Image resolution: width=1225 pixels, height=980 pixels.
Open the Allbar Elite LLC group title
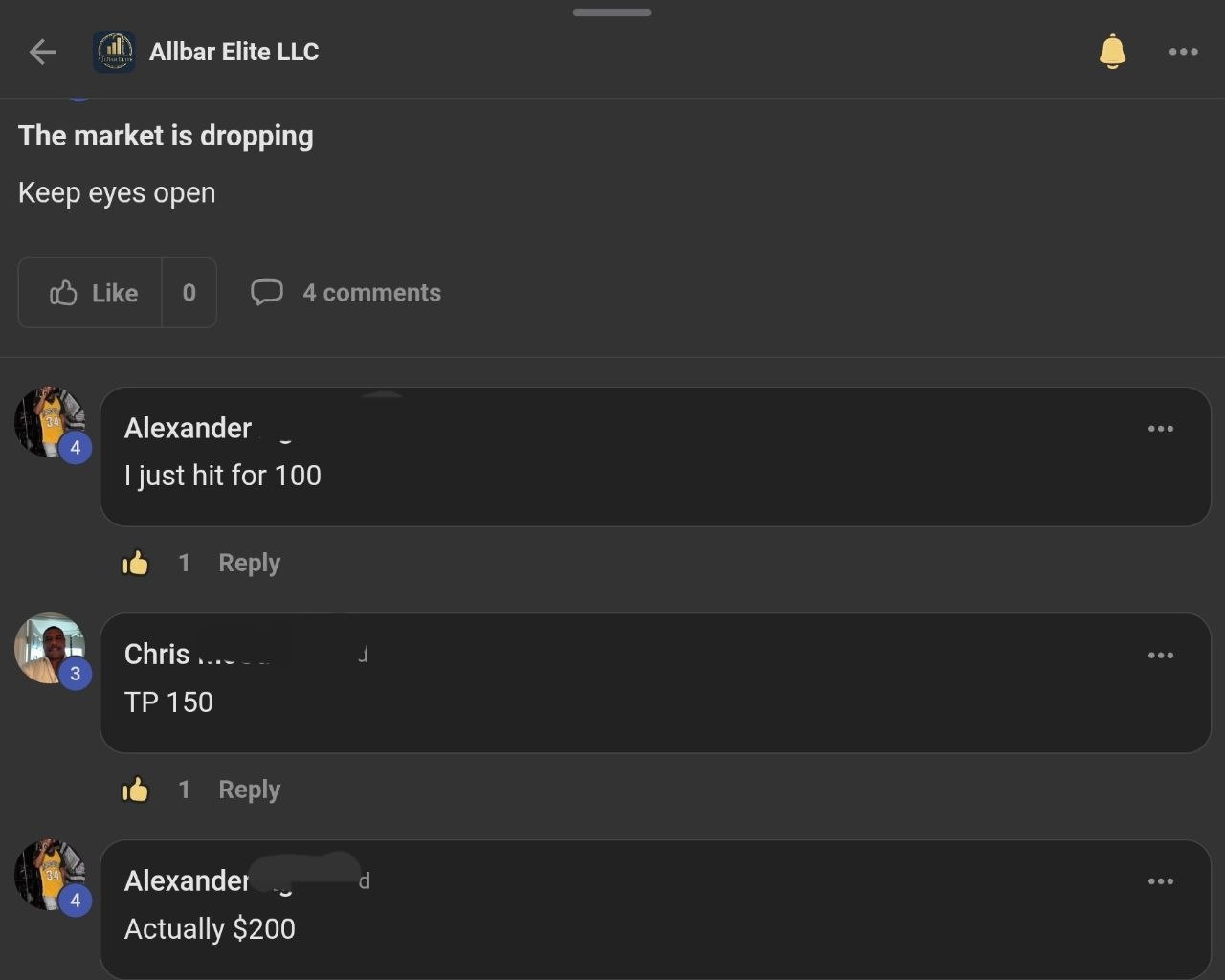[234, 52]
